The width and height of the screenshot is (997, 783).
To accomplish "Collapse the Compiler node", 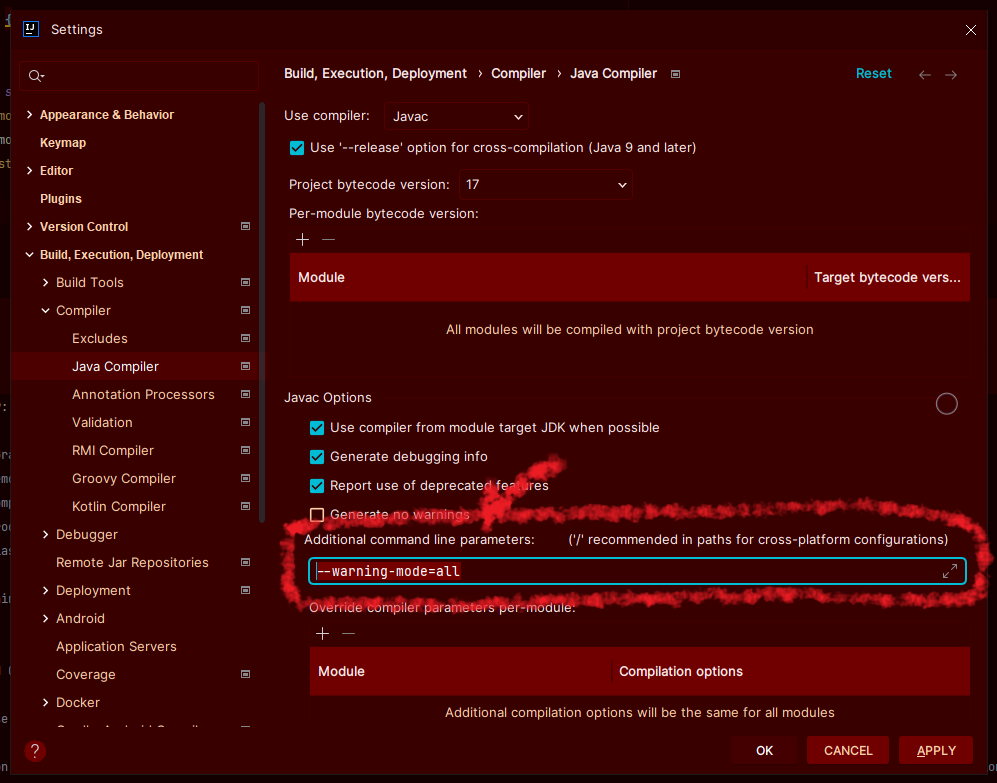I will pyautogui.click(x=45, y=310).
